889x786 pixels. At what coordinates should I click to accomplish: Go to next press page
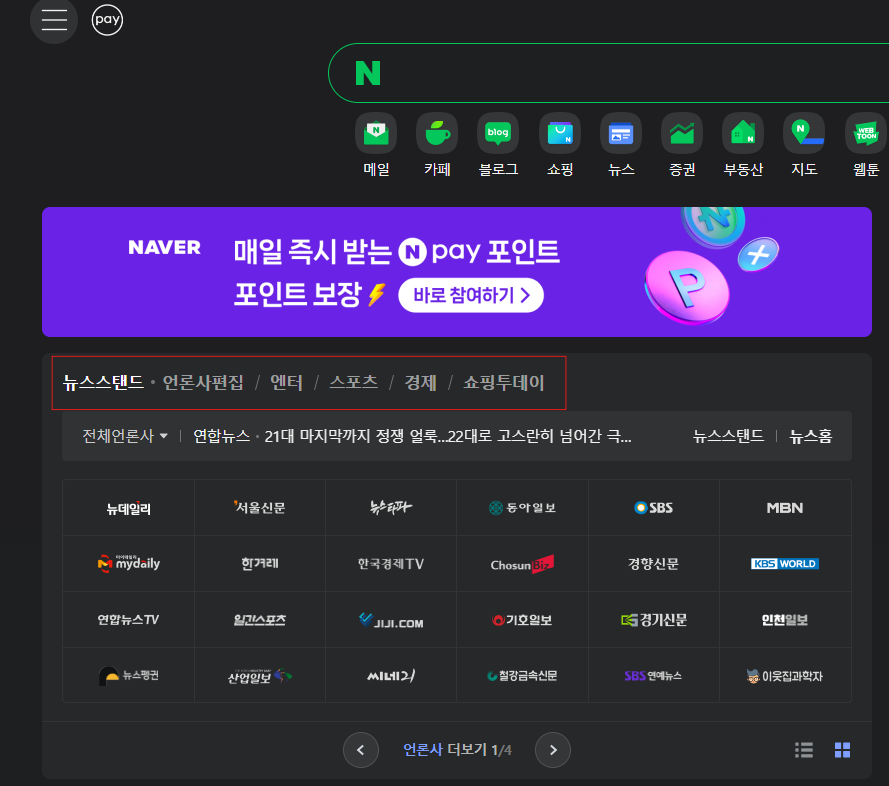point(553,750)
